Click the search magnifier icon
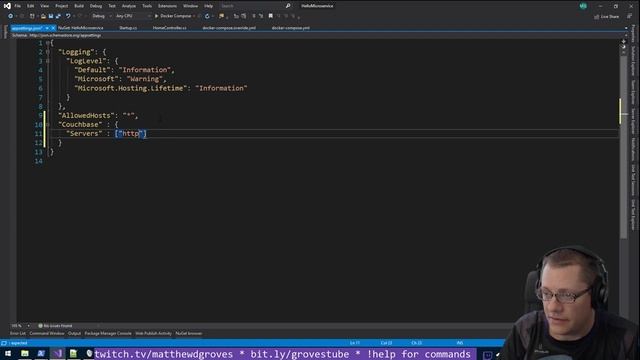Viewport: 640px width, 360px height. point(288,6)
